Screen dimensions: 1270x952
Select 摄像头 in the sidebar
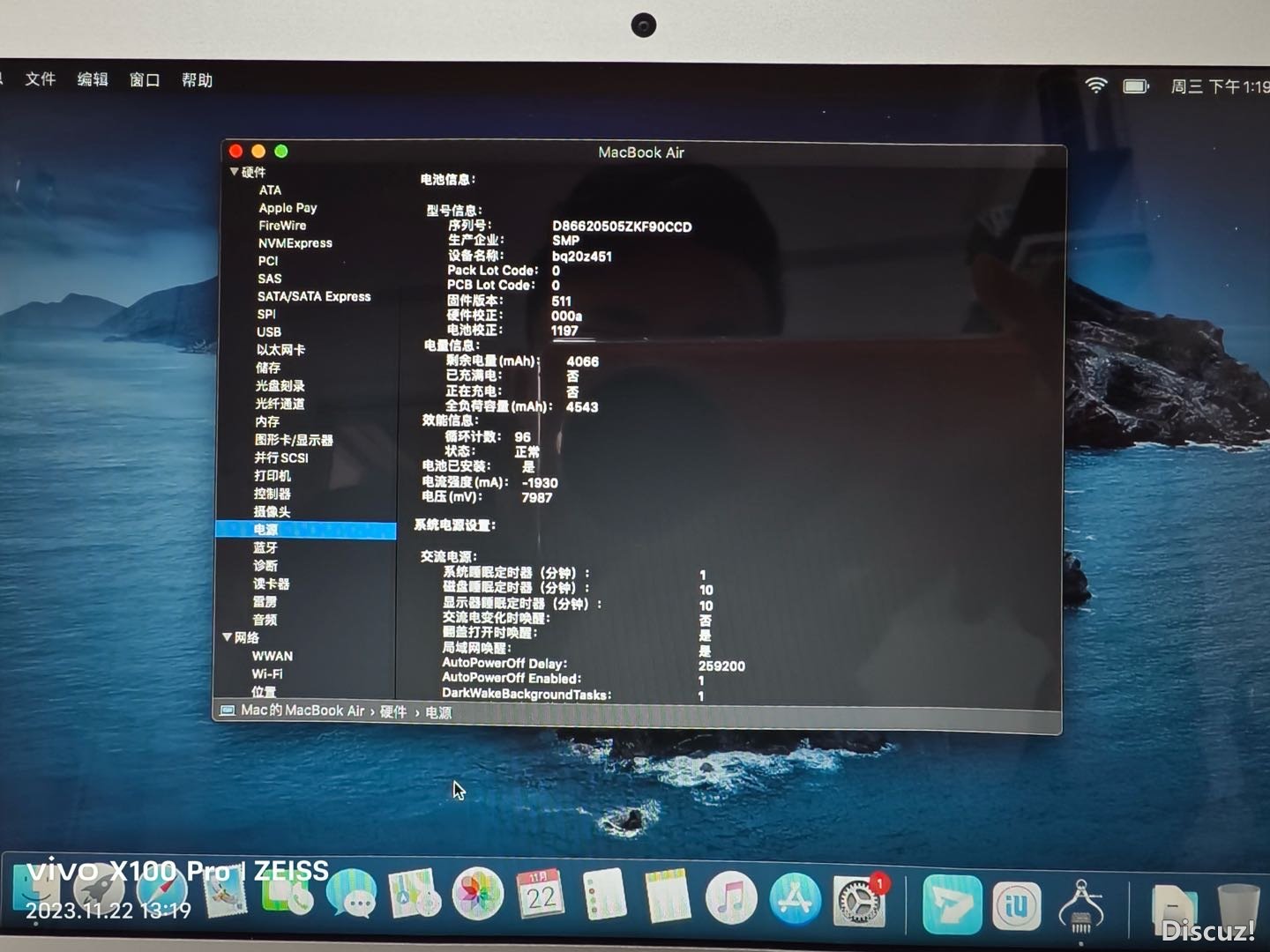(272, 511)
